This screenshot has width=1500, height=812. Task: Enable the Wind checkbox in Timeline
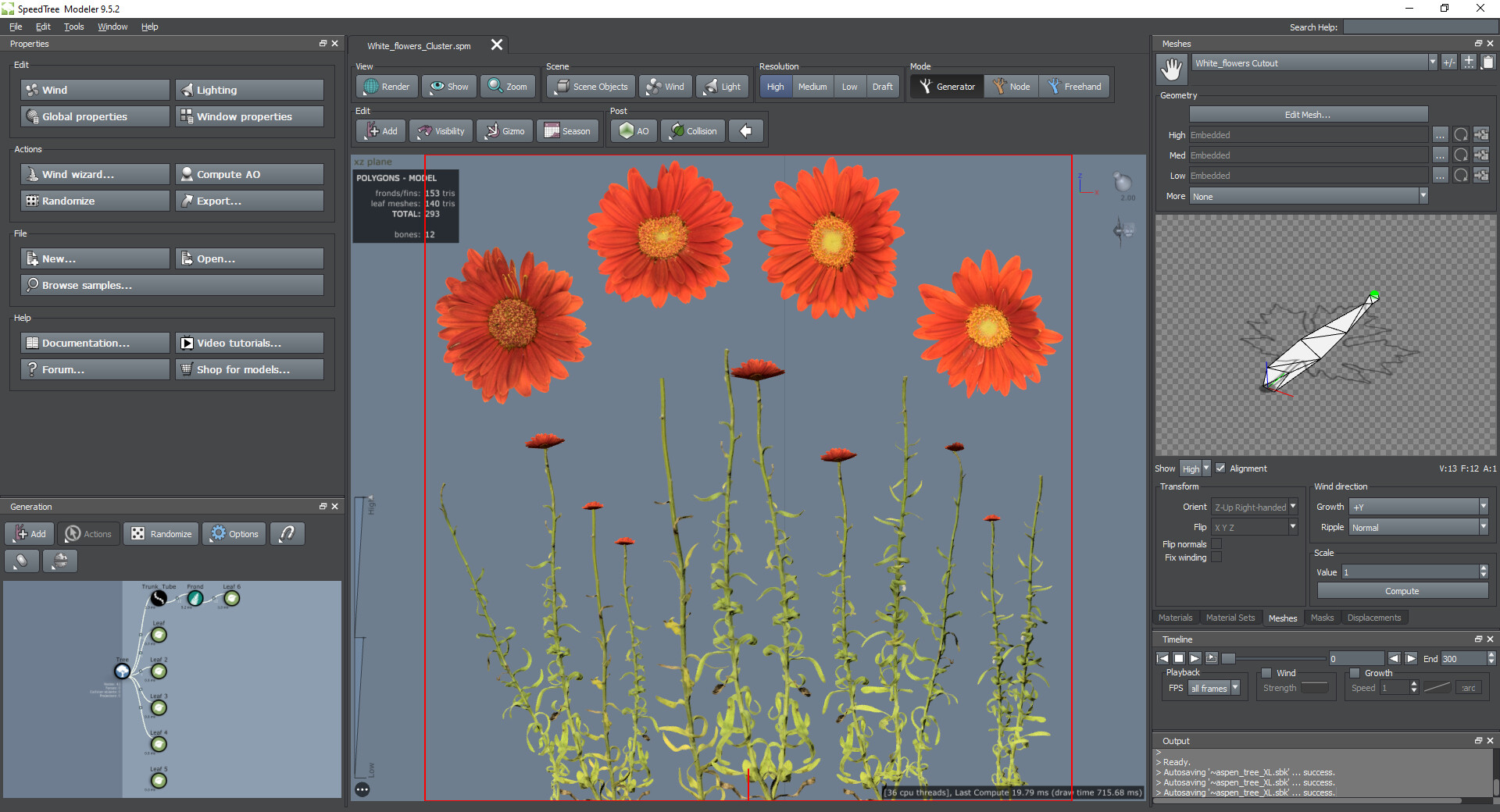click(x=1266, y=673)
